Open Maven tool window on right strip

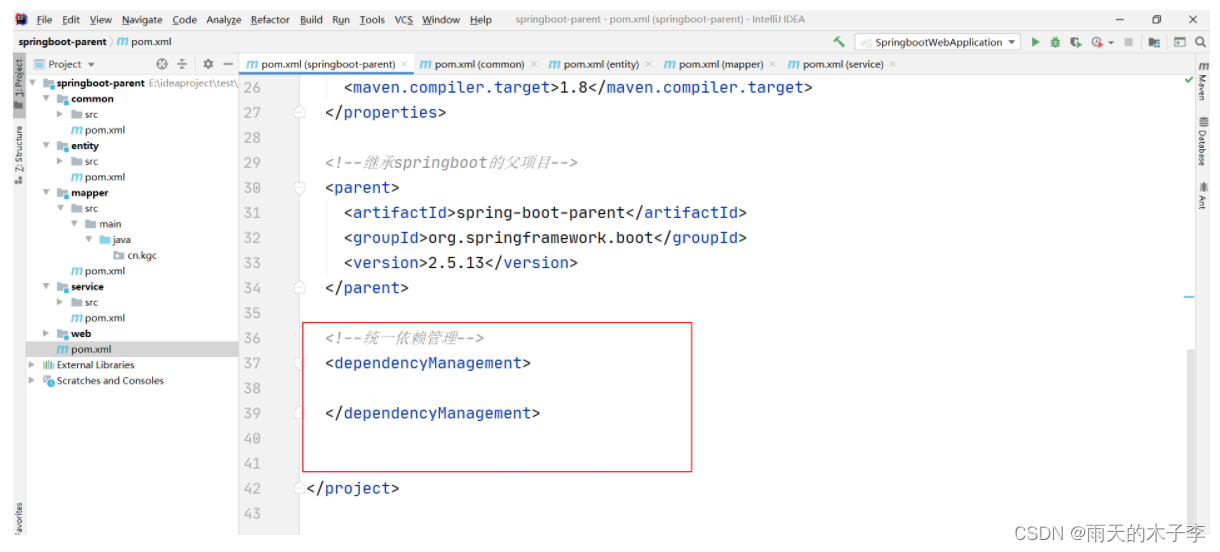coord(1203,83)
